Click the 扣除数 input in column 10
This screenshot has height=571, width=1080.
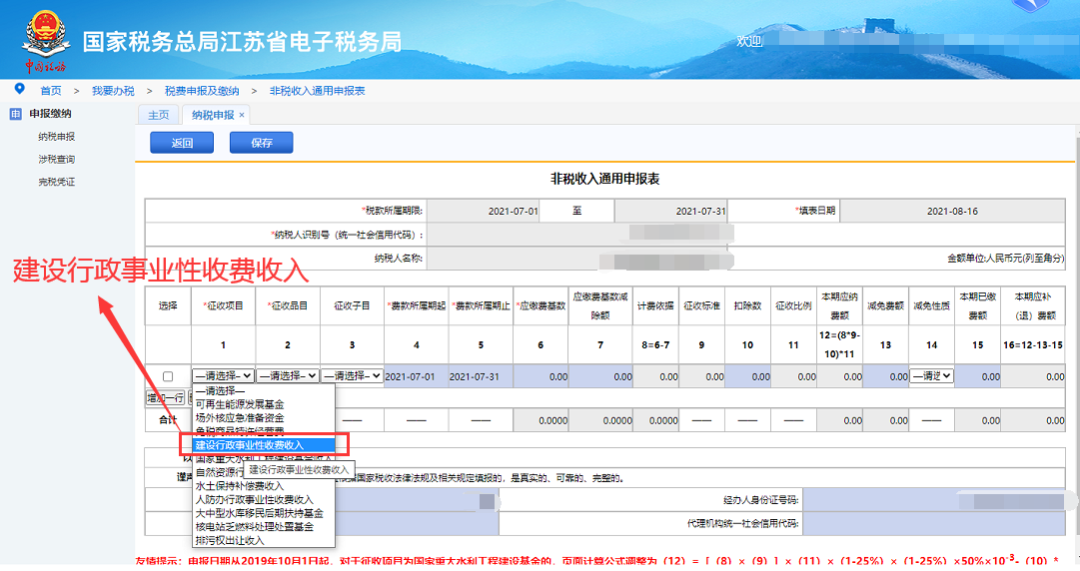[747, 377]
